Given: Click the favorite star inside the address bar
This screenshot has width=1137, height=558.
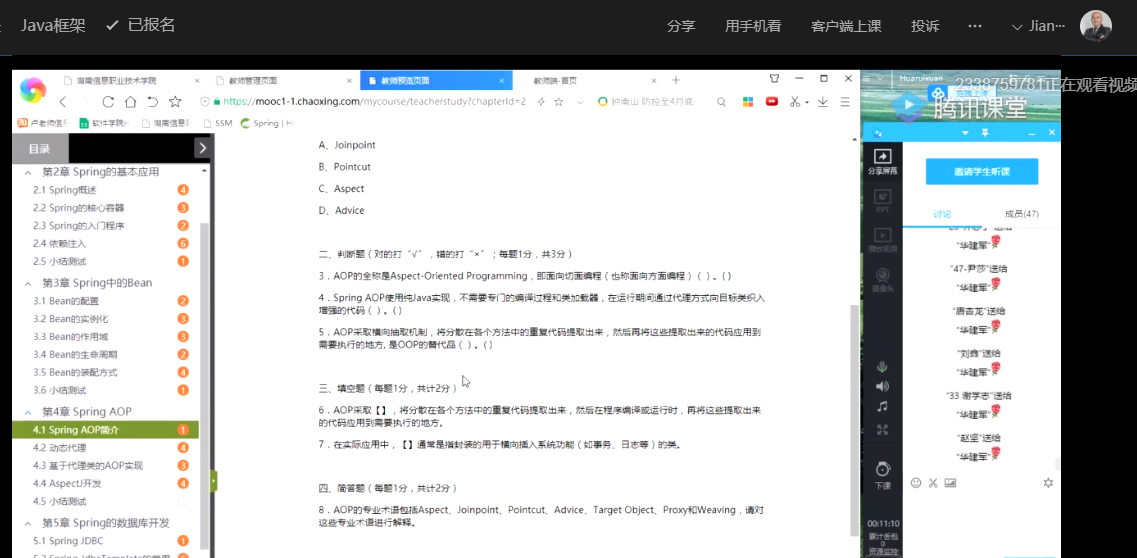Looking at the screenshot, I should [x=558, y=102].
